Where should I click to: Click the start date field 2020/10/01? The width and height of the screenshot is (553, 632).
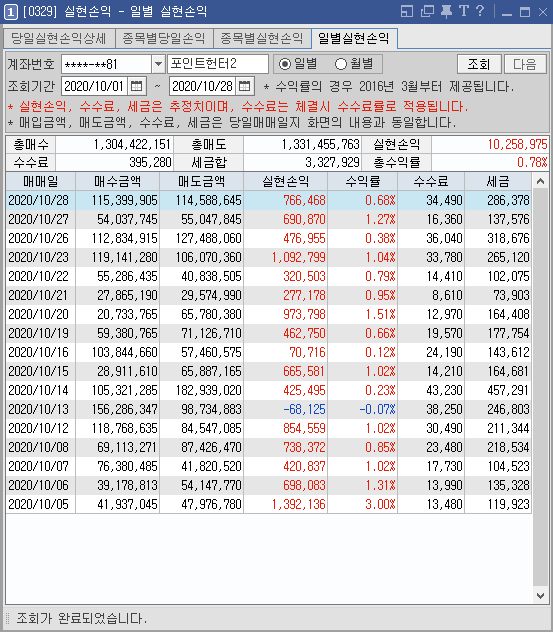[94, 86]
